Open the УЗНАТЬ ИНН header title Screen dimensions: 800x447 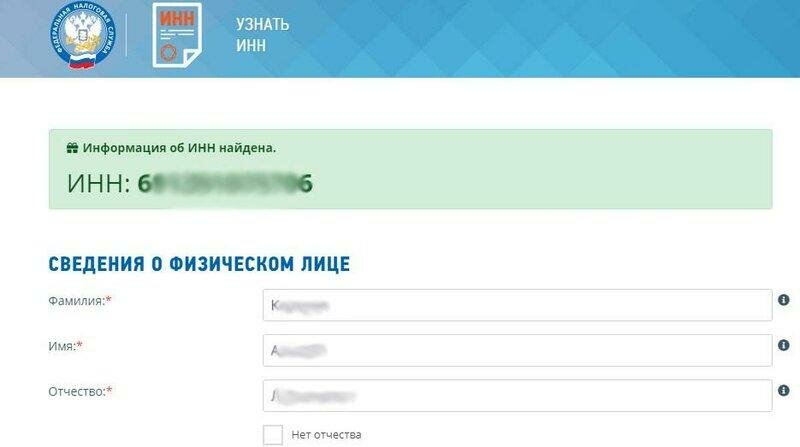coord(262,35)
